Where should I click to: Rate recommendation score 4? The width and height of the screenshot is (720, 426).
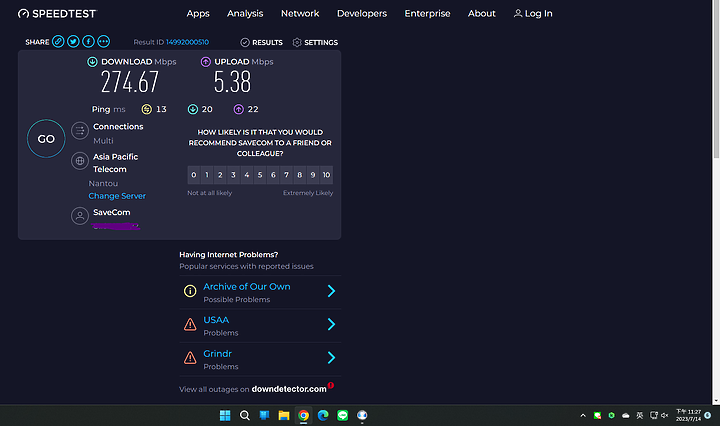pyautogui.click(x=247, y=175)
